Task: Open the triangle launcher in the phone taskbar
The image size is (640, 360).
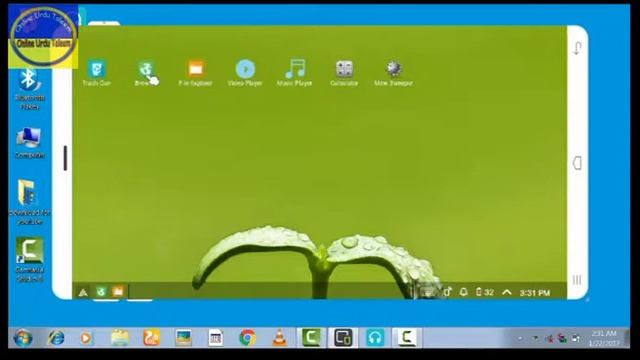Action: click(x=83, y=292)
